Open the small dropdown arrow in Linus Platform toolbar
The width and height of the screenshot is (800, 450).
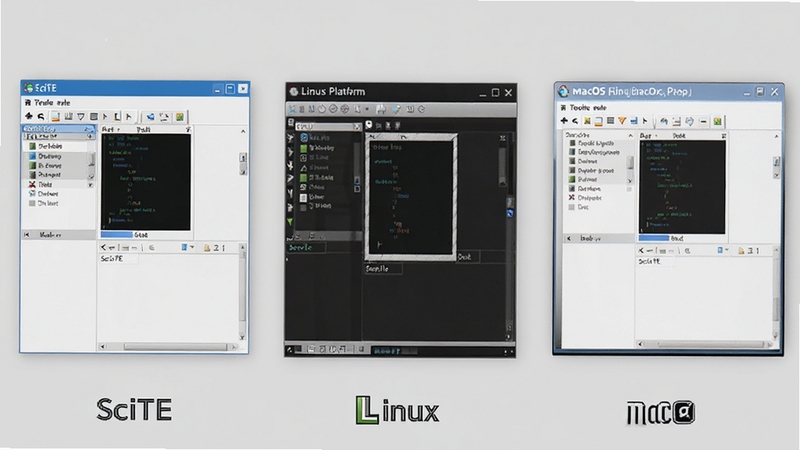pyautogui.click(x=366, y=109)
